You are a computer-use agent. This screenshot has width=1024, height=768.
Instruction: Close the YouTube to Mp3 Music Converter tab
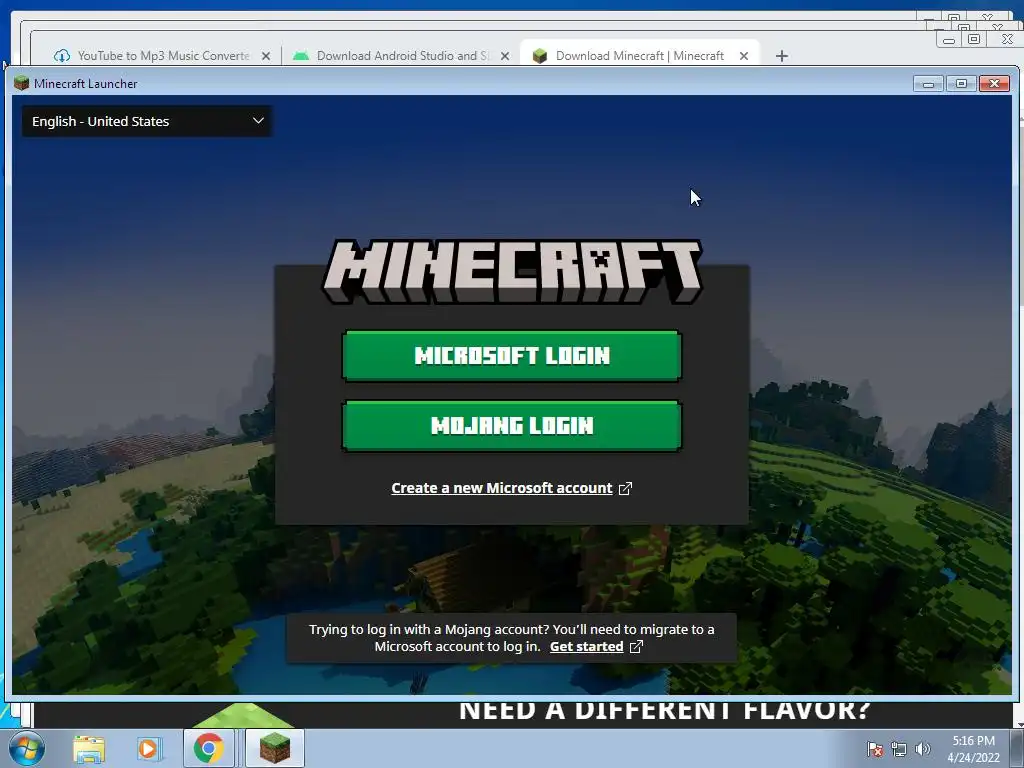(x=266, y=56)
